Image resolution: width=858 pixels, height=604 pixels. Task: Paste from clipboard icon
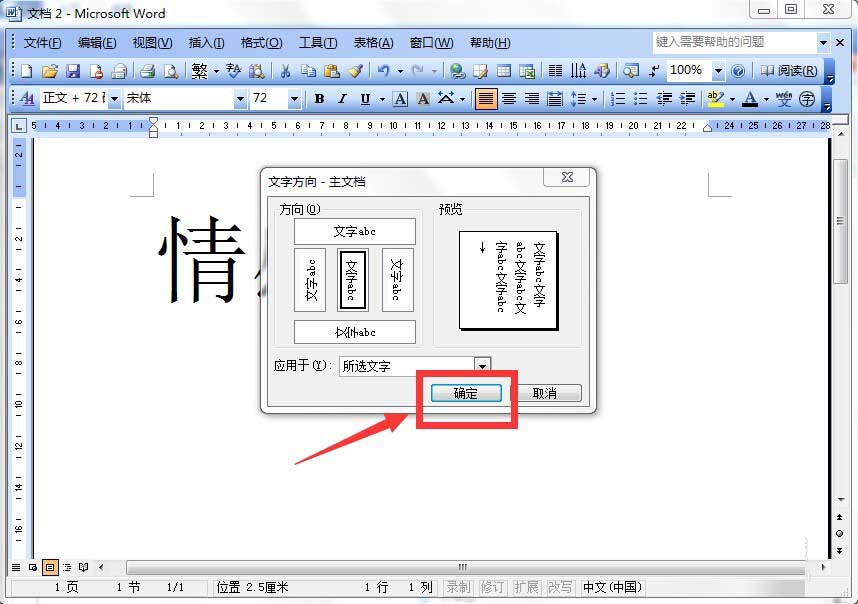coord(332,71)
